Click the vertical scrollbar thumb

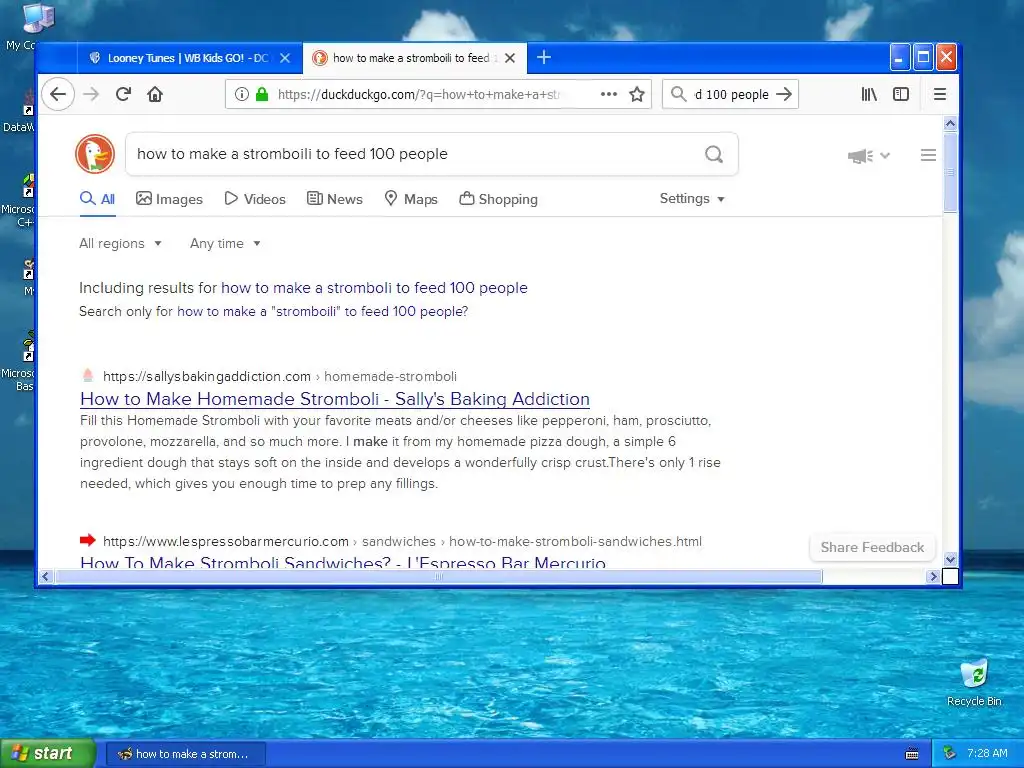(x=950, y=171)
